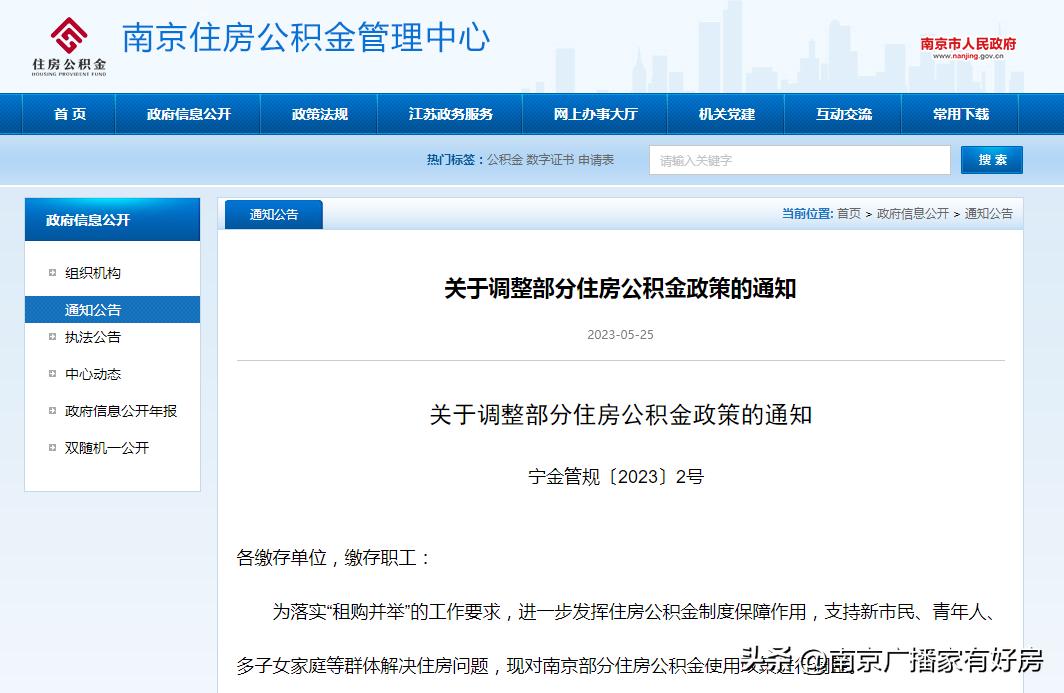The width and height of the screenshot is (1064, 693).
Task: Open the 政府信息公开 navigation menu
Action: pos(187,114)
